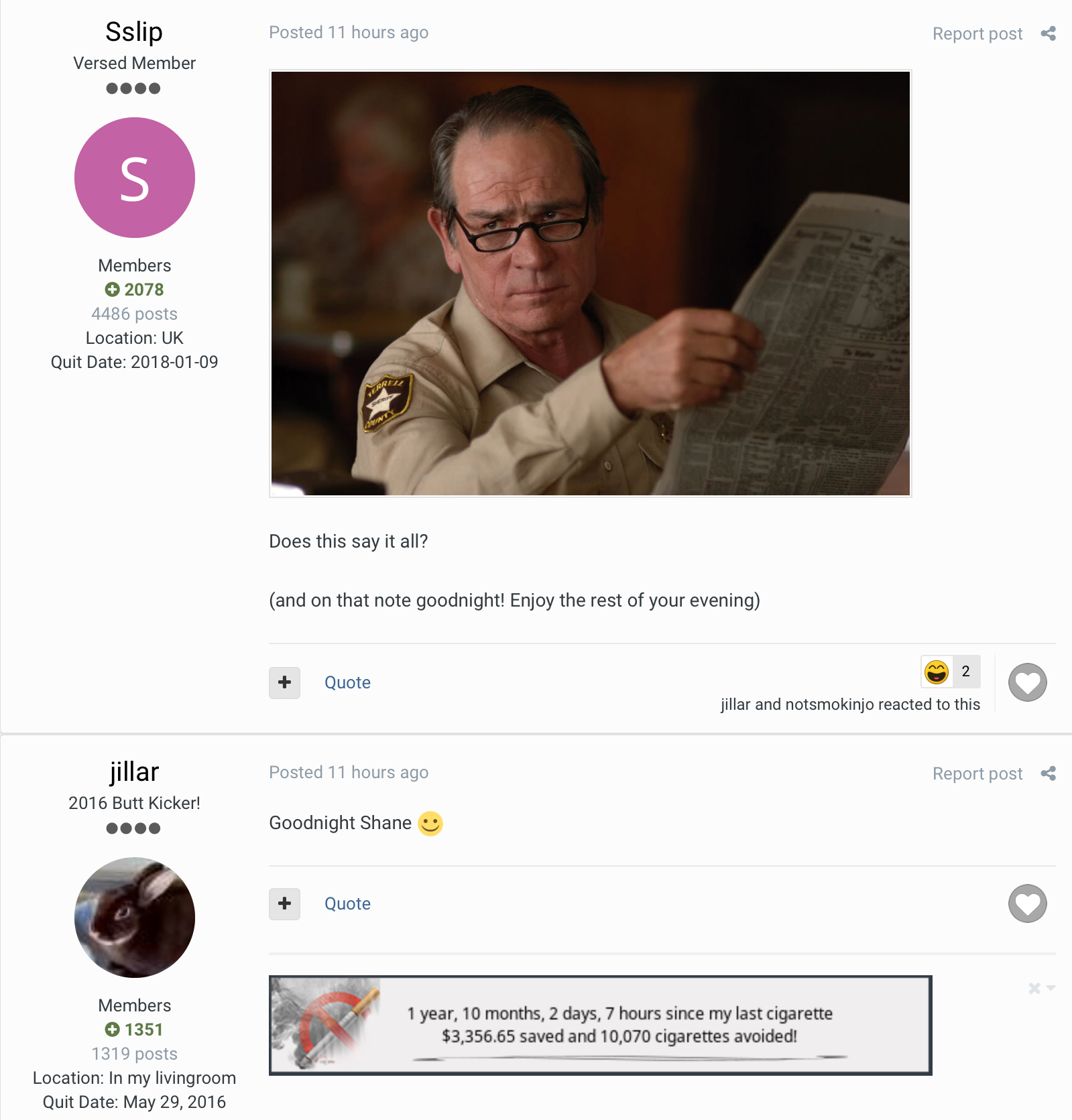Like Sslip's post with the heart icon
Screen dimensions: 1072x1120
(x=1027, y=682)
